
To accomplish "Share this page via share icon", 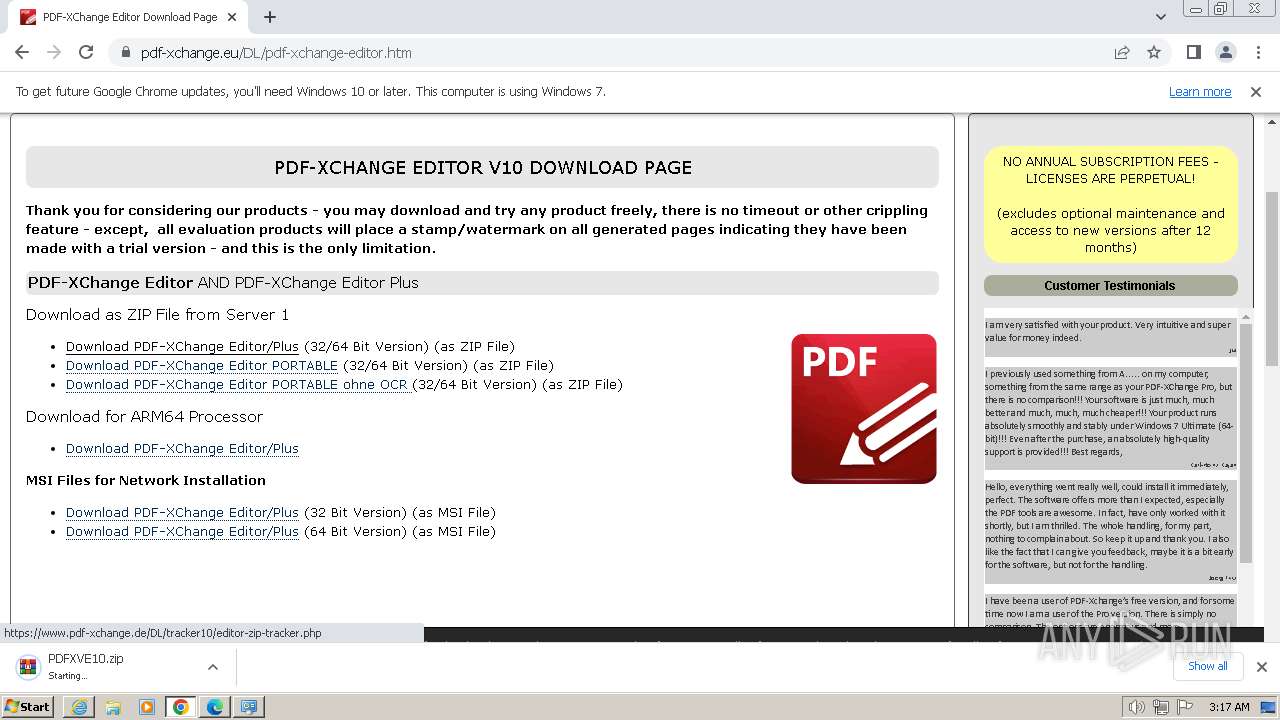I will pyautogui.click(x=1122, y=52).
